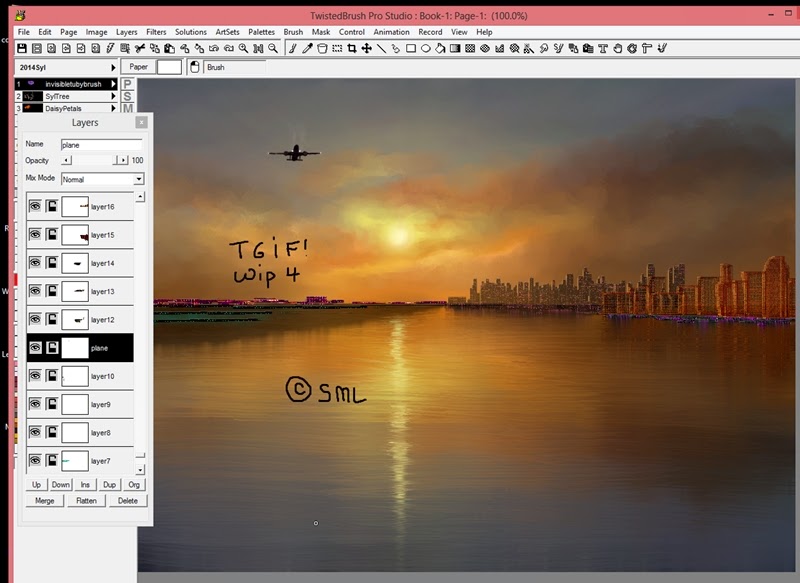Select the Crop tool in the toolbar
800x583 pixels.
[x=352, y=48]
